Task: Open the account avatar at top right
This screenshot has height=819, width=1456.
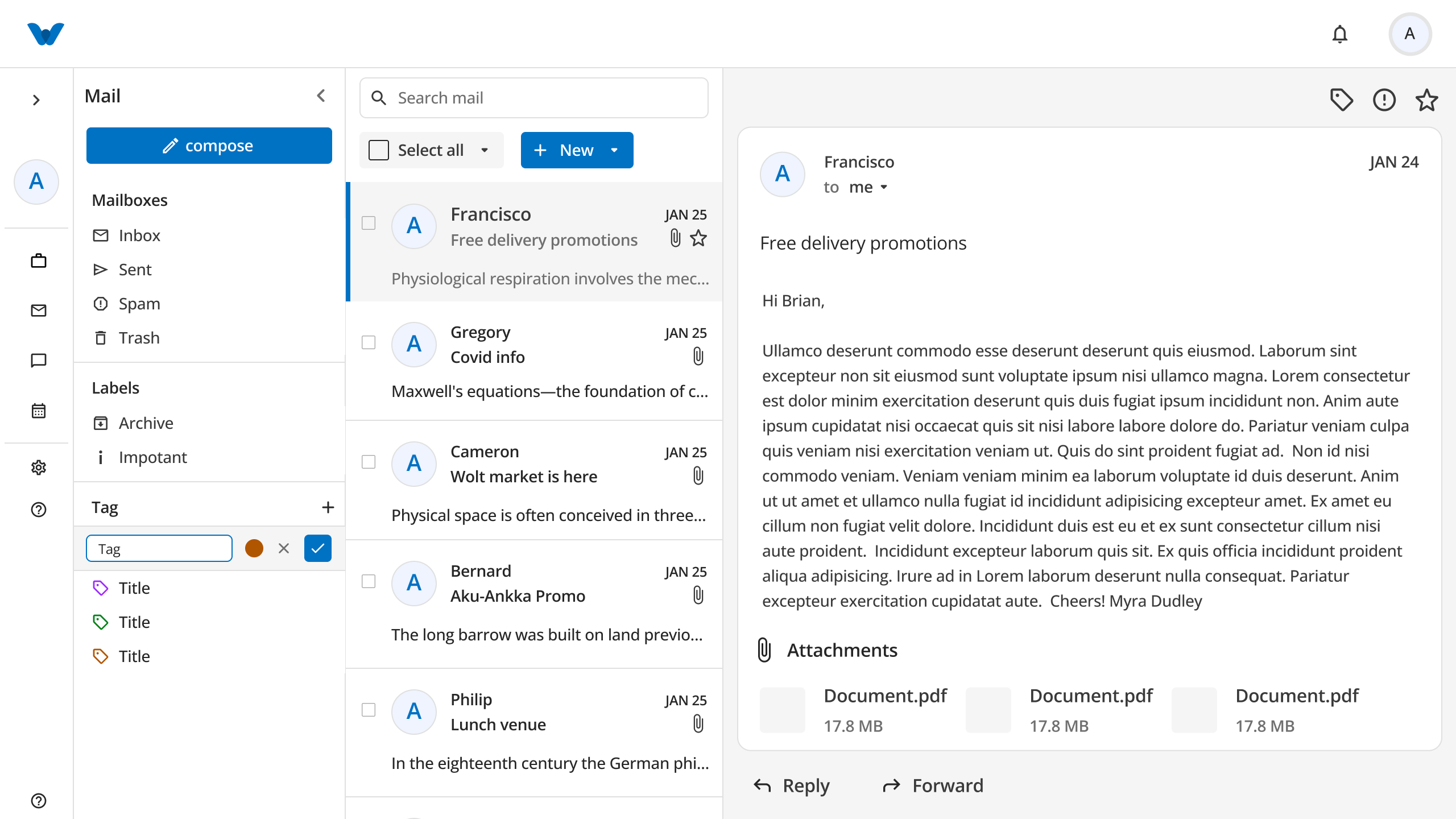Action: coord(1410,34)
